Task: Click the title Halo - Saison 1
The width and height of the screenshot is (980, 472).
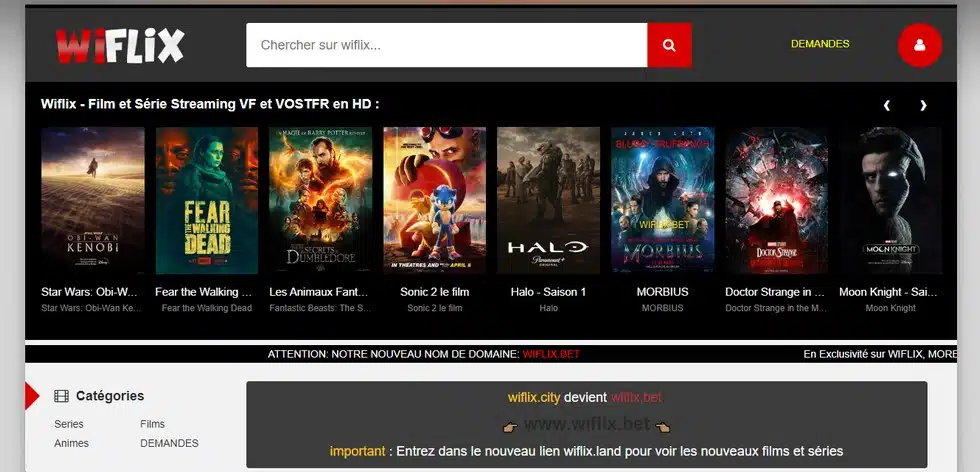Action: click(x=548, y=292)
